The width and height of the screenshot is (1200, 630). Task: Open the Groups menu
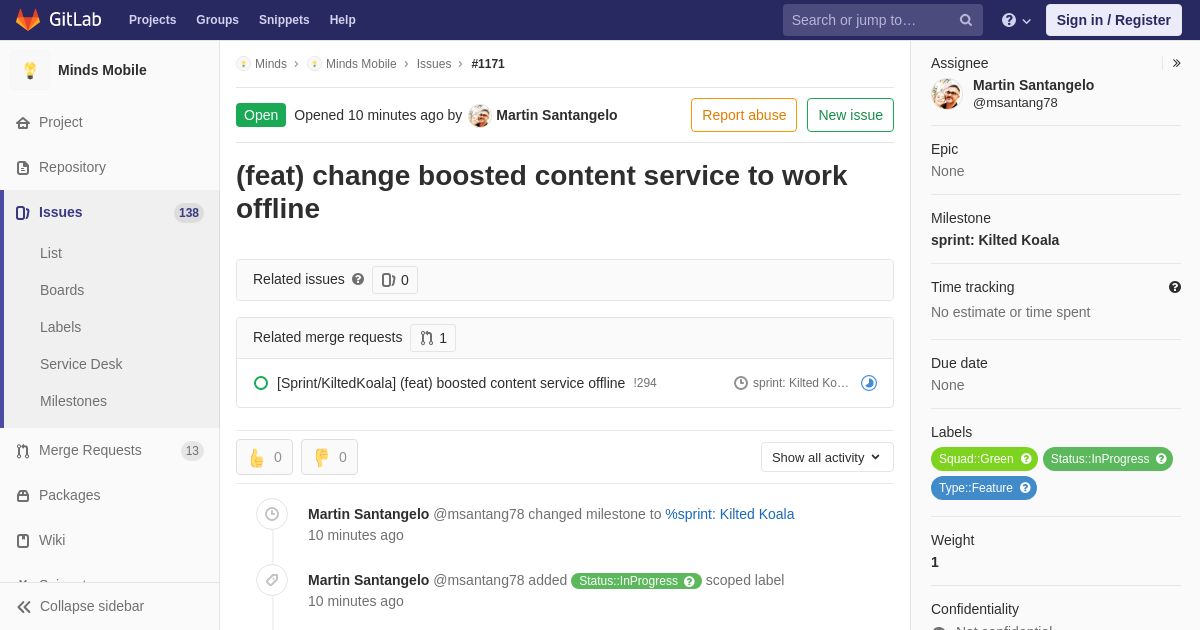pos(217,20)
